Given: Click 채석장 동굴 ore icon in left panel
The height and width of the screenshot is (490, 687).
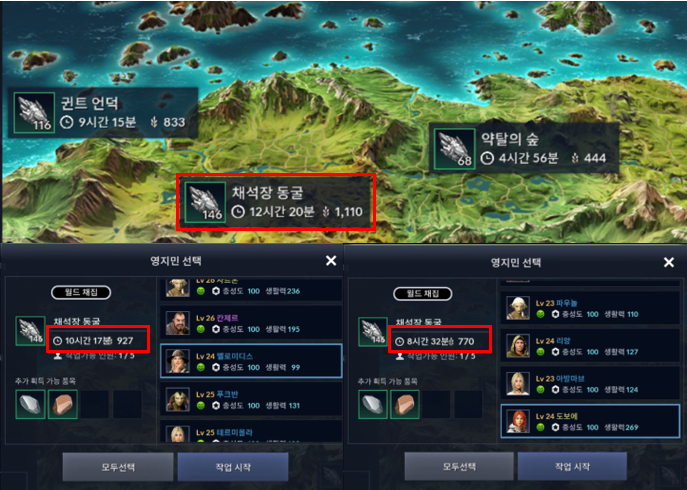Looking at the screenshot, I should point(30,331).
